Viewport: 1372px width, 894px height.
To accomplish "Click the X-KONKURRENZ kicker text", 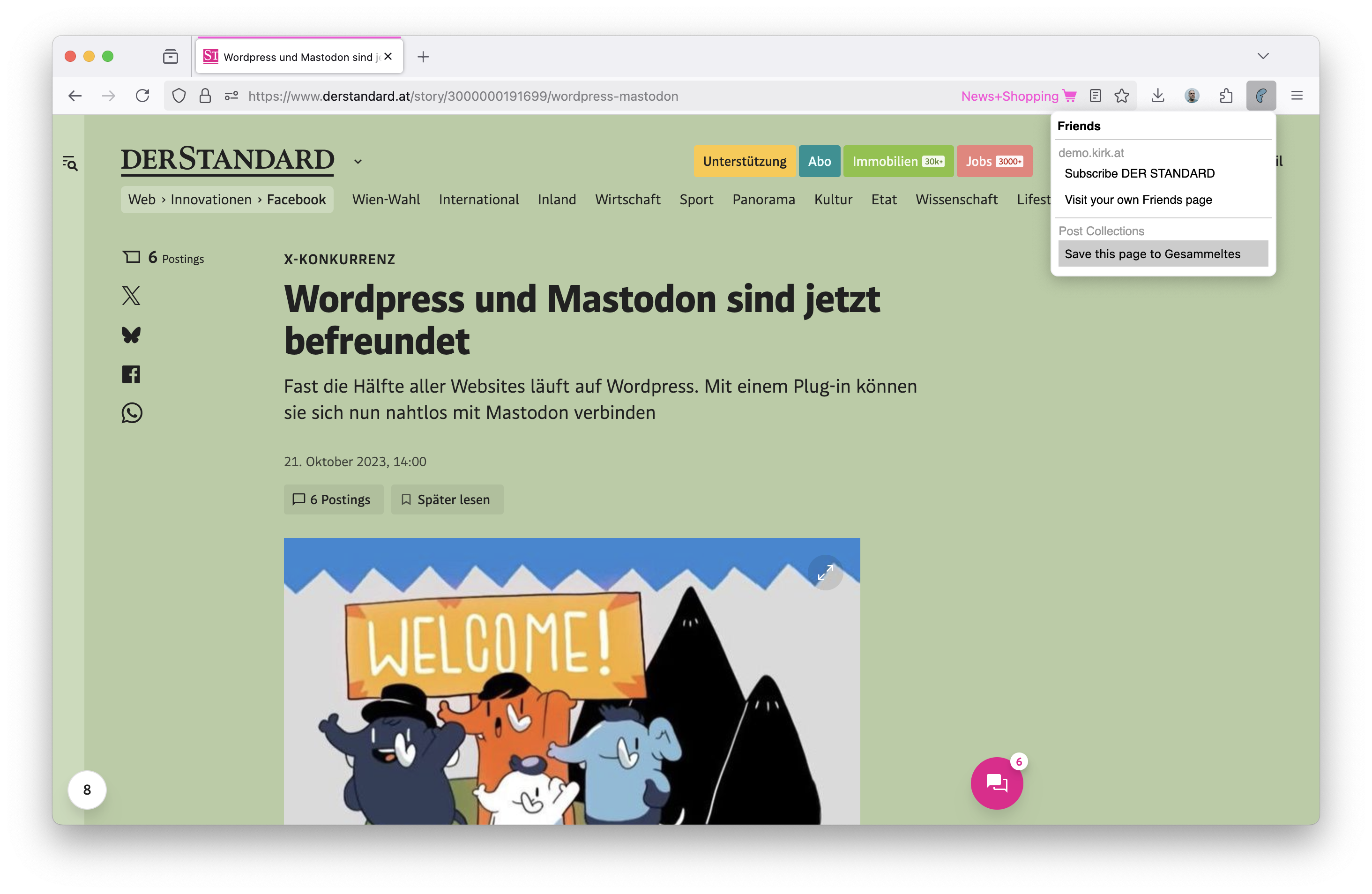I will coord(340,260).
